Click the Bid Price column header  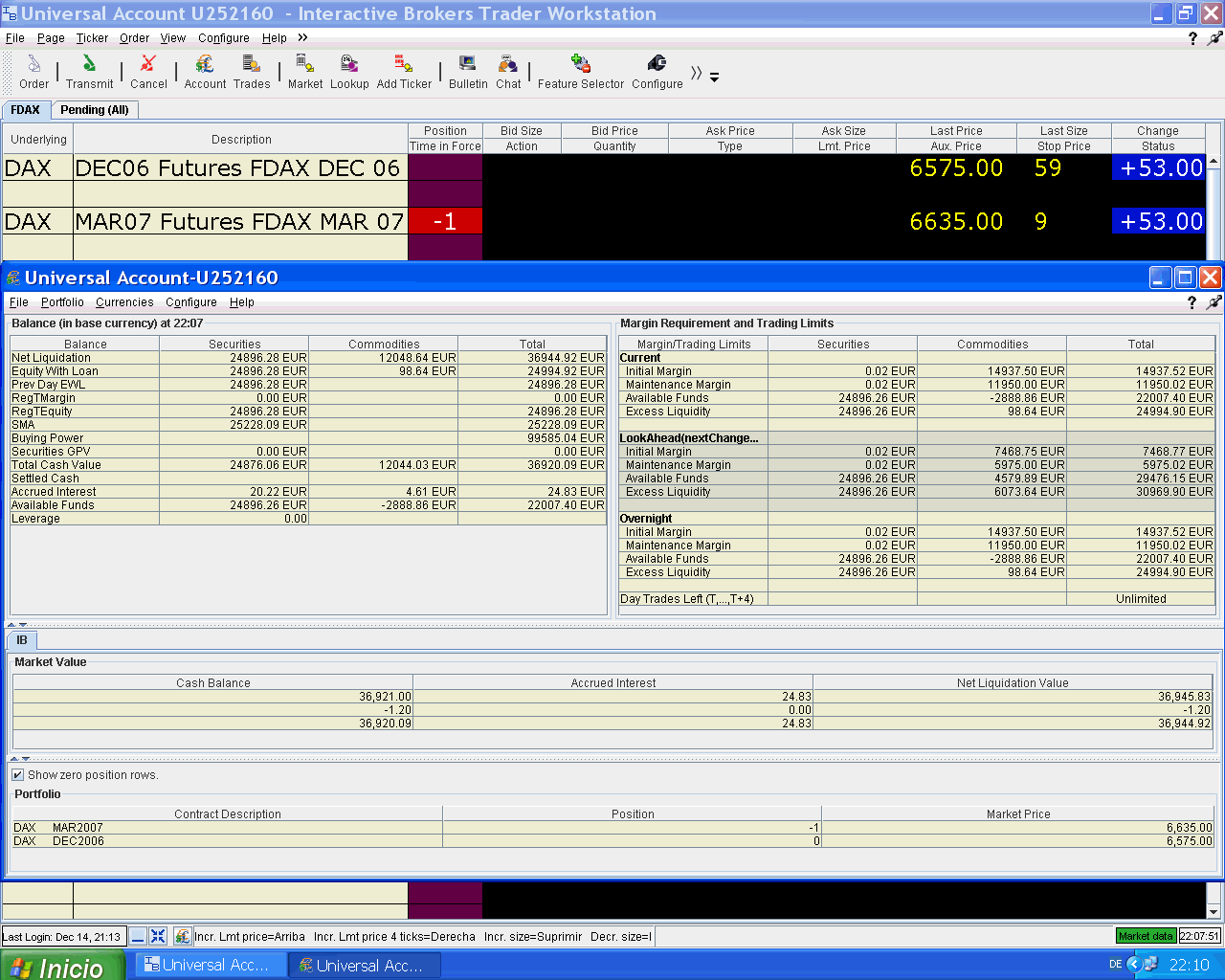(614, 131)
